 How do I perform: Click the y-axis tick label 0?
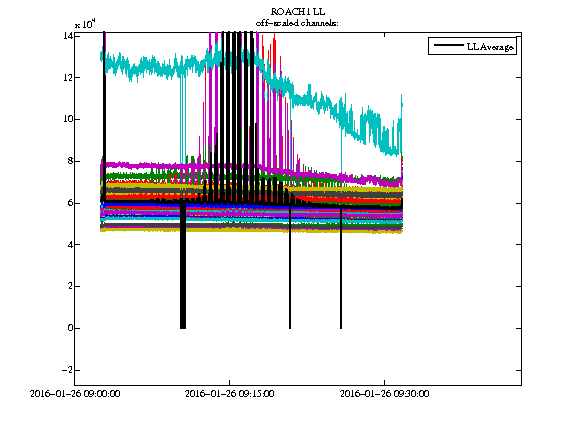click(x=69, y=328)
